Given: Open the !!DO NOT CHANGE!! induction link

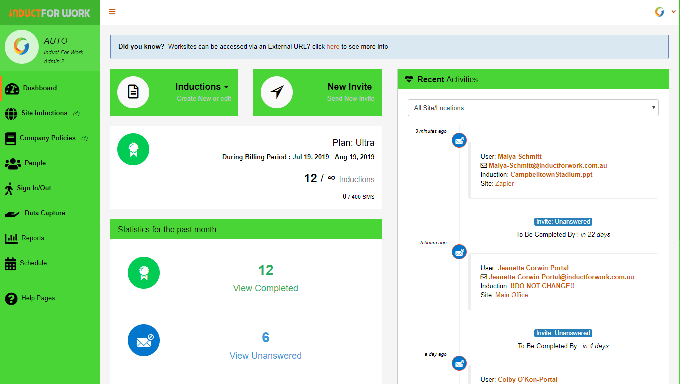Looking at the screenshot, I should [x=542, y=286].
